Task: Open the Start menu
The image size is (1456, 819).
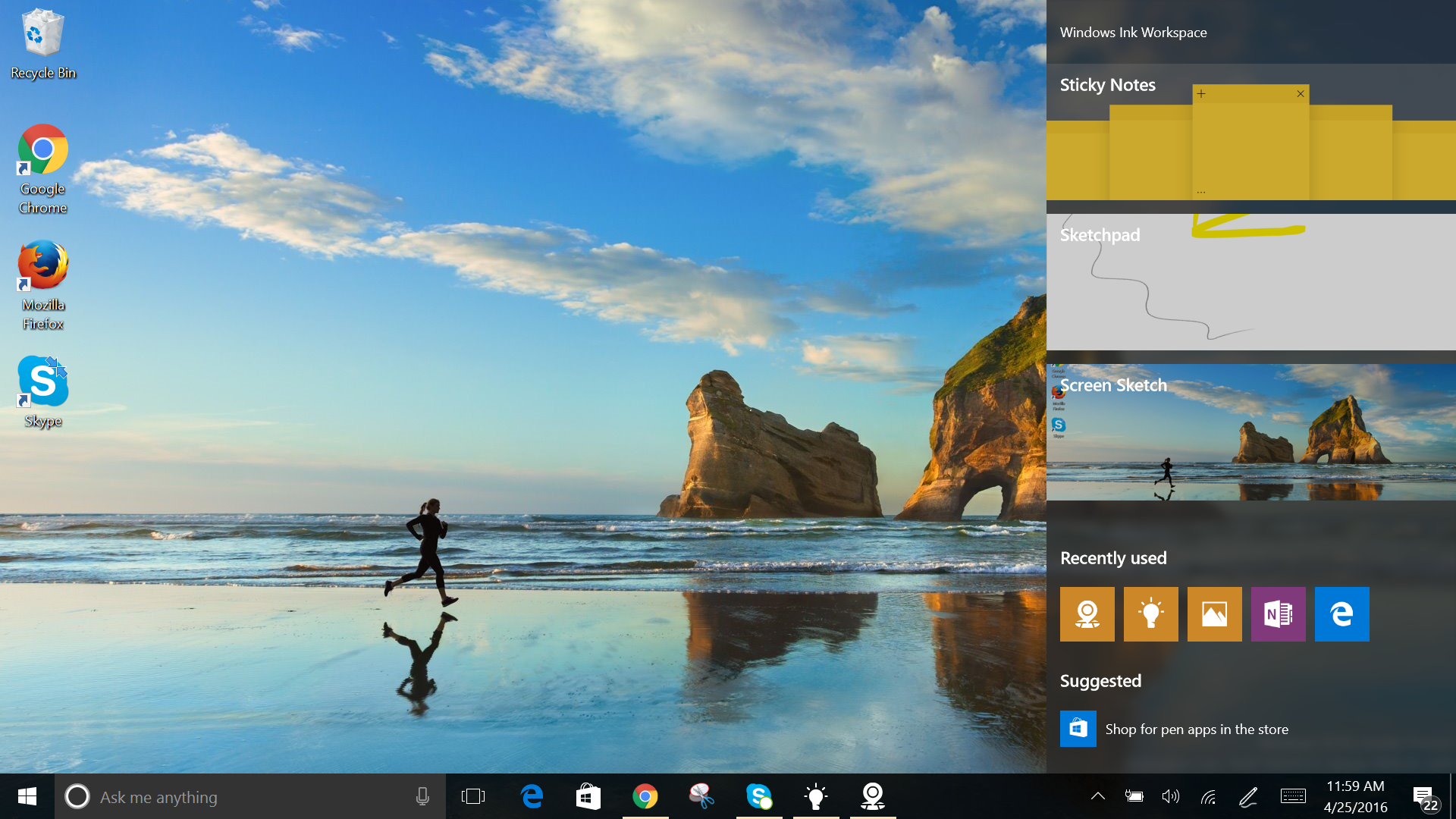Action: point(27,796)
